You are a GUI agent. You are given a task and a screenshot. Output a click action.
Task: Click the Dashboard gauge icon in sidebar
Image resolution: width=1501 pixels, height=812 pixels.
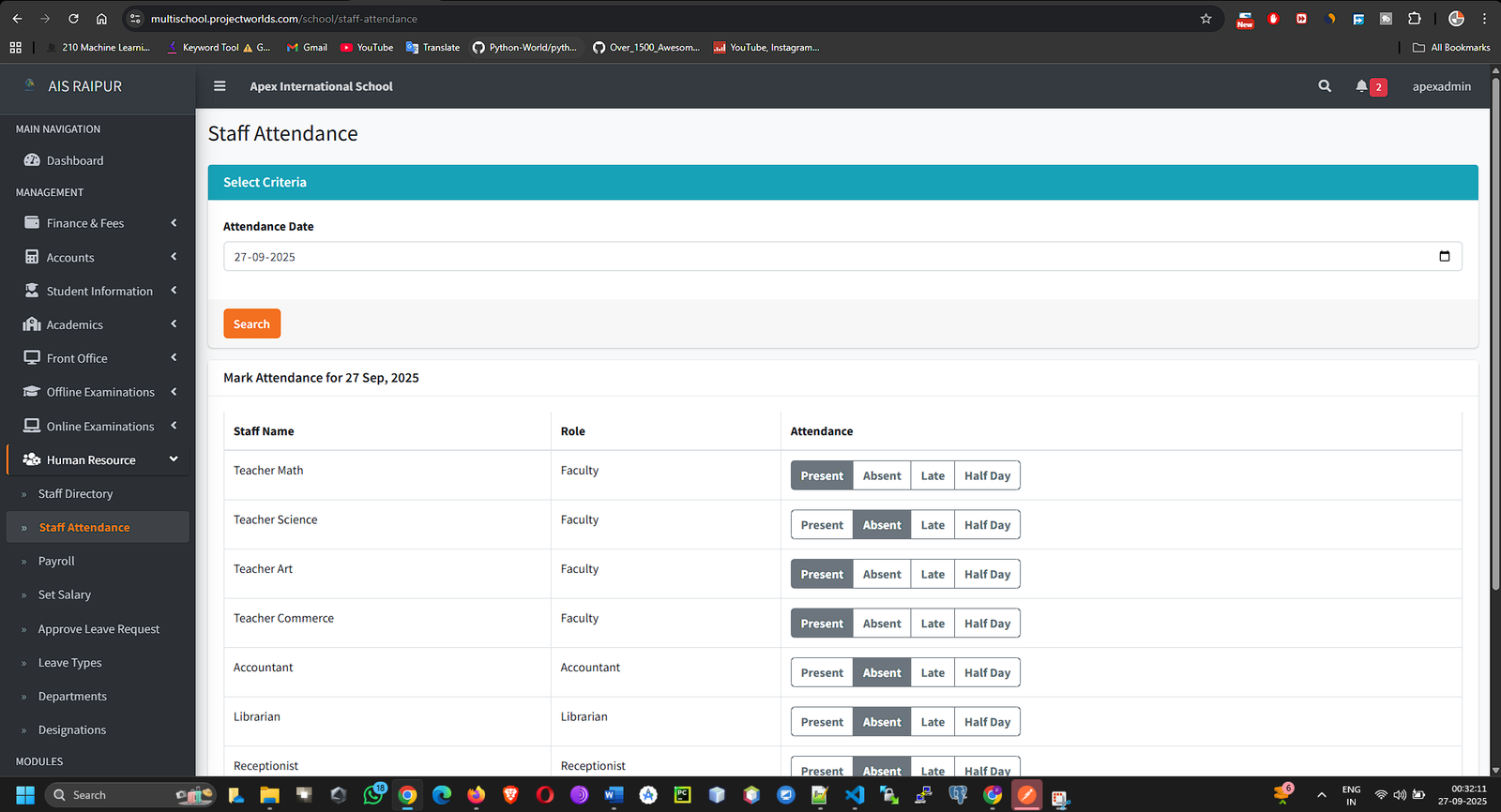[32, 160]
